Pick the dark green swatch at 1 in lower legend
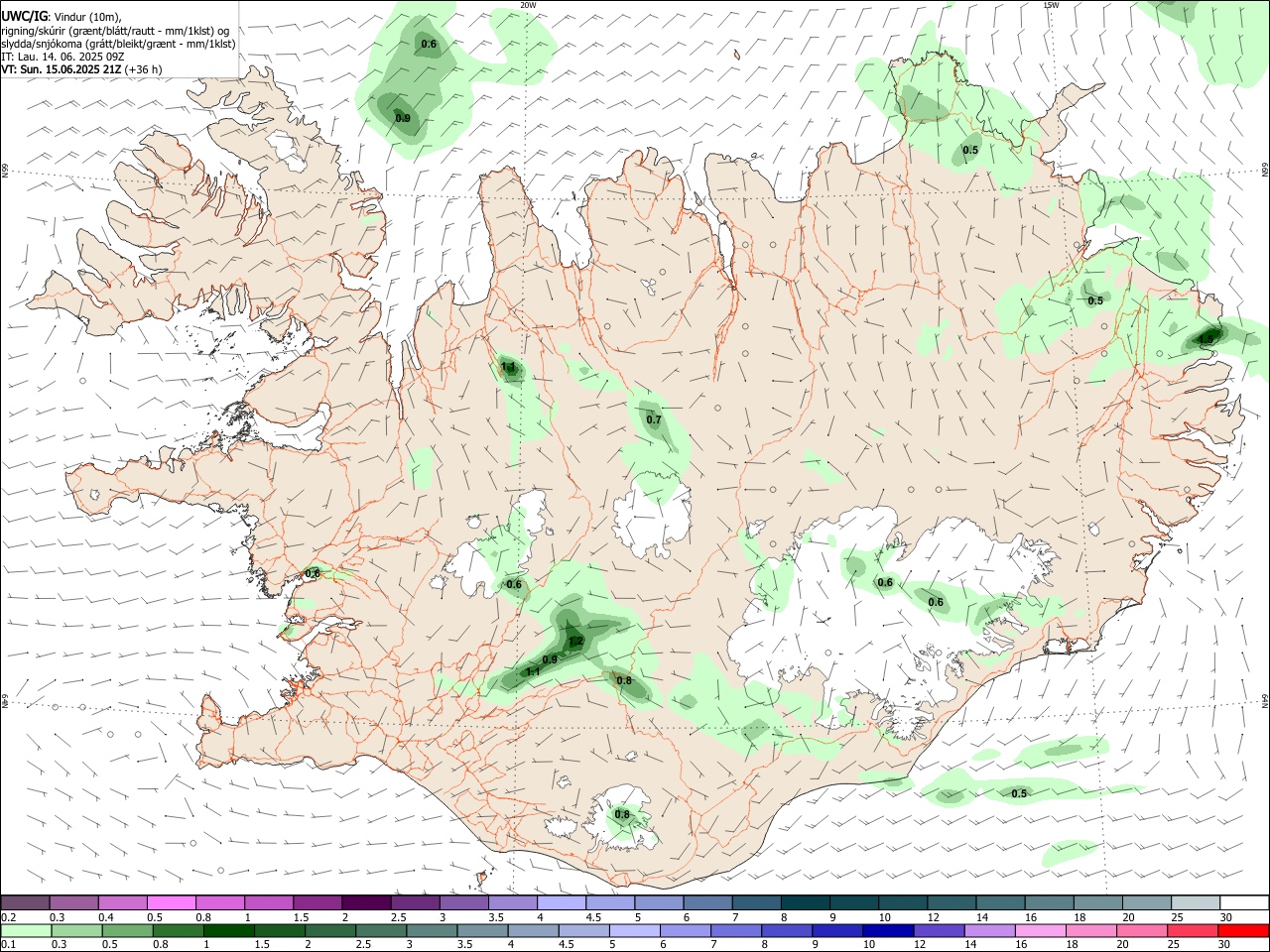 click(229, 930)
